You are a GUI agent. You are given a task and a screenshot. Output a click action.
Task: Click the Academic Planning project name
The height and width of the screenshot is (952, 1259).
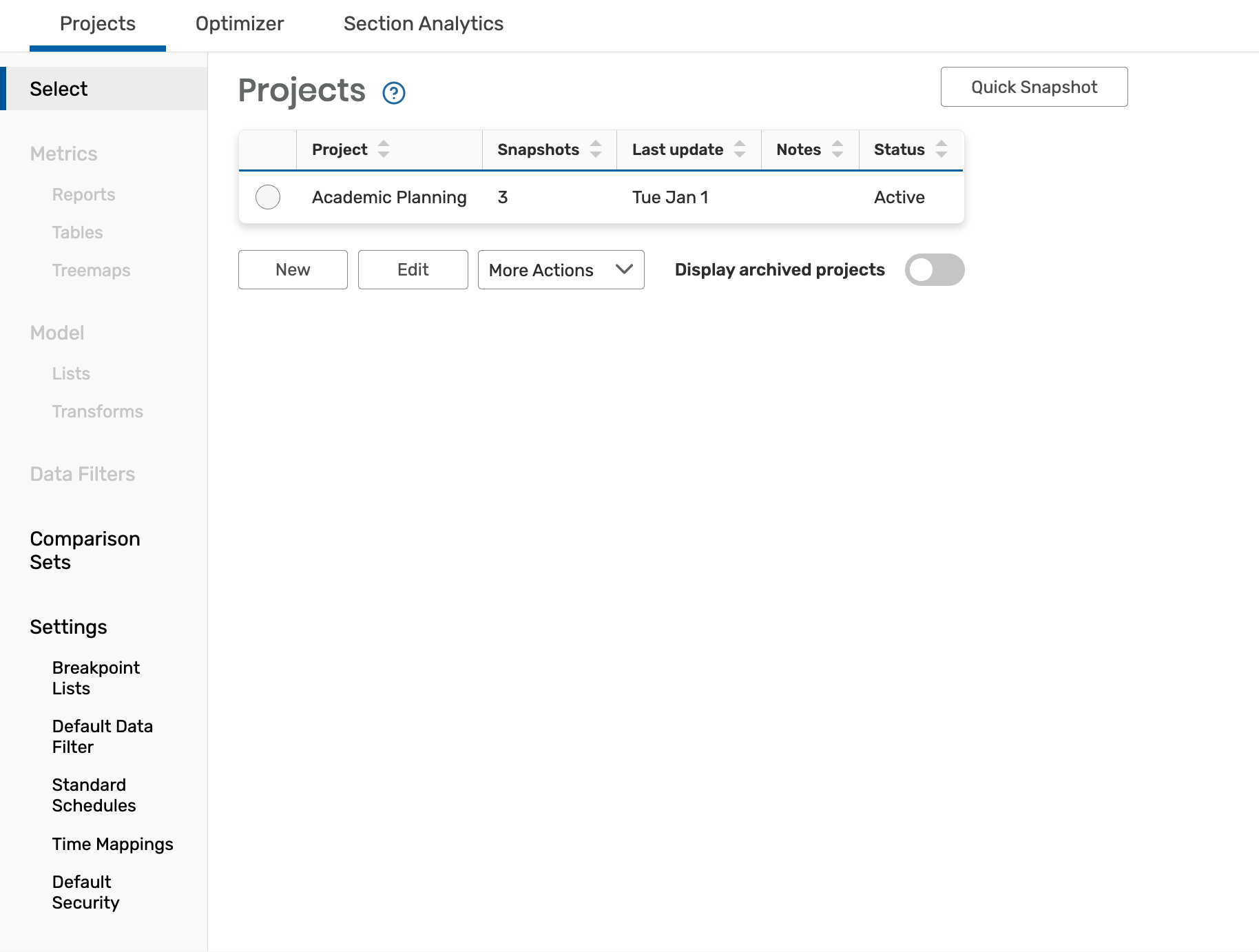(x=389, y=197)
